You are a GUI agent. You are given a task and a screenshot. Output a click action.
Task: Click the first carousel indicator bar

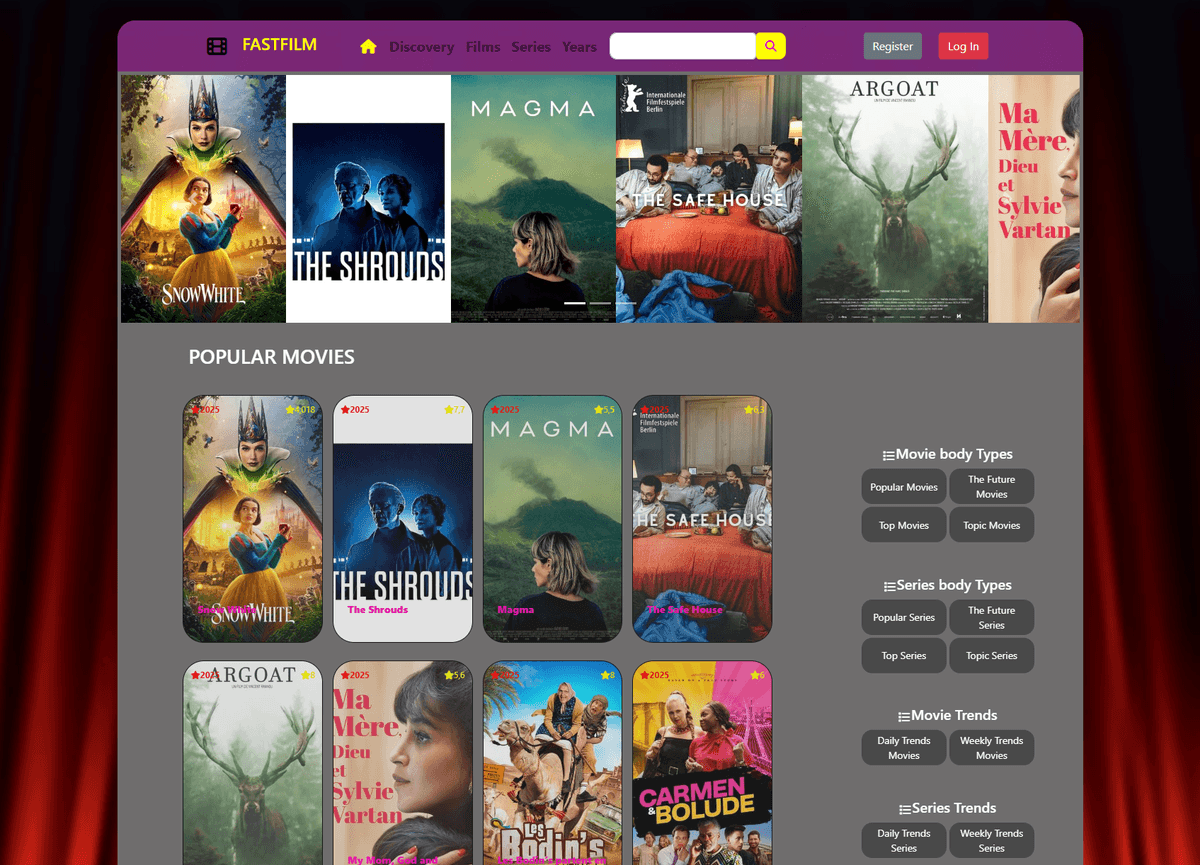point(575,303)
